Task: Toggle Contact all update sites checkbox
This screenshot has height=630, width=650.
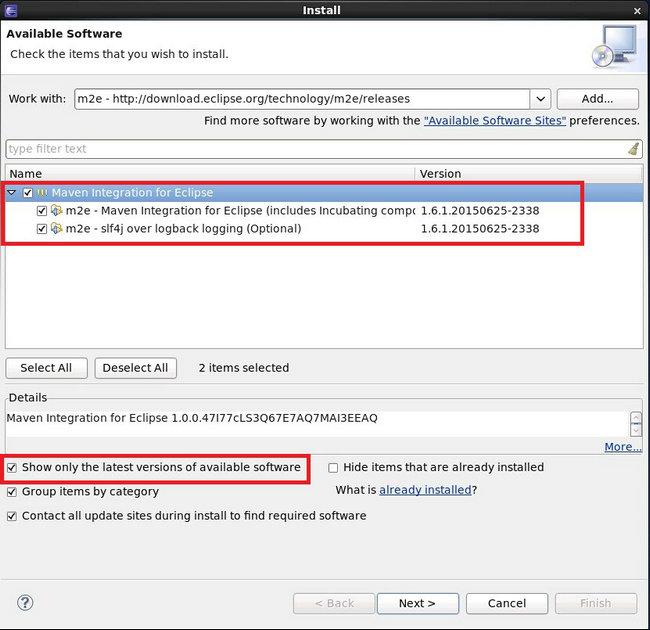Action: pos(12,516)
